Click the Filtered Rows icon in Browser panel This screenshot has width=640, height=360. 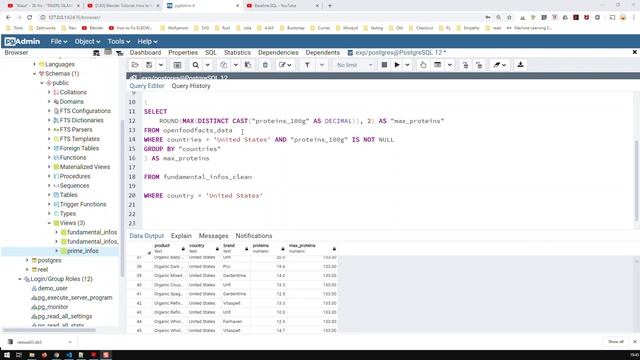pyautogui.click(x=120, y=53)
